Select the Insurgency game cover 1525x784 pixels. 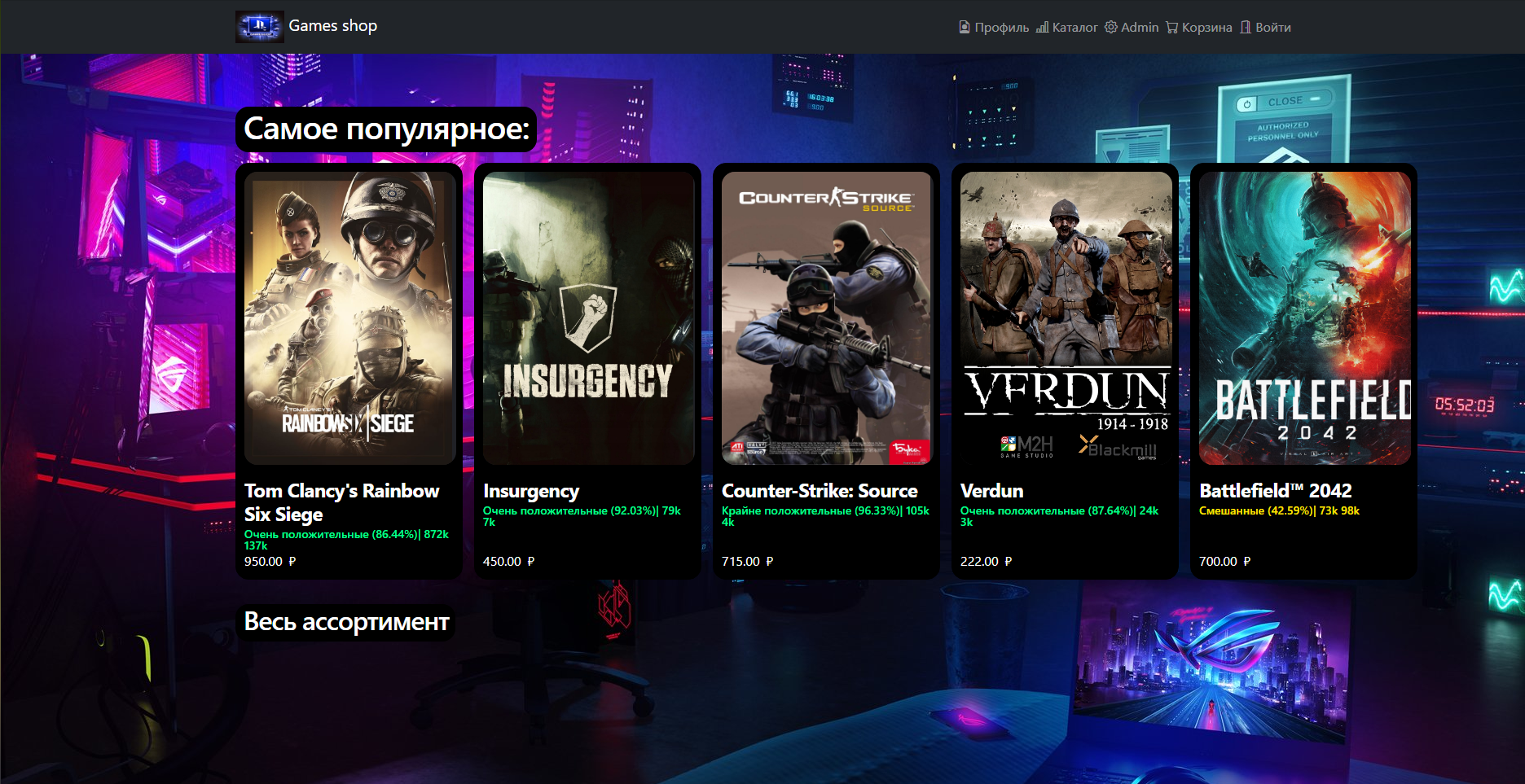click(x=588, y=318)
